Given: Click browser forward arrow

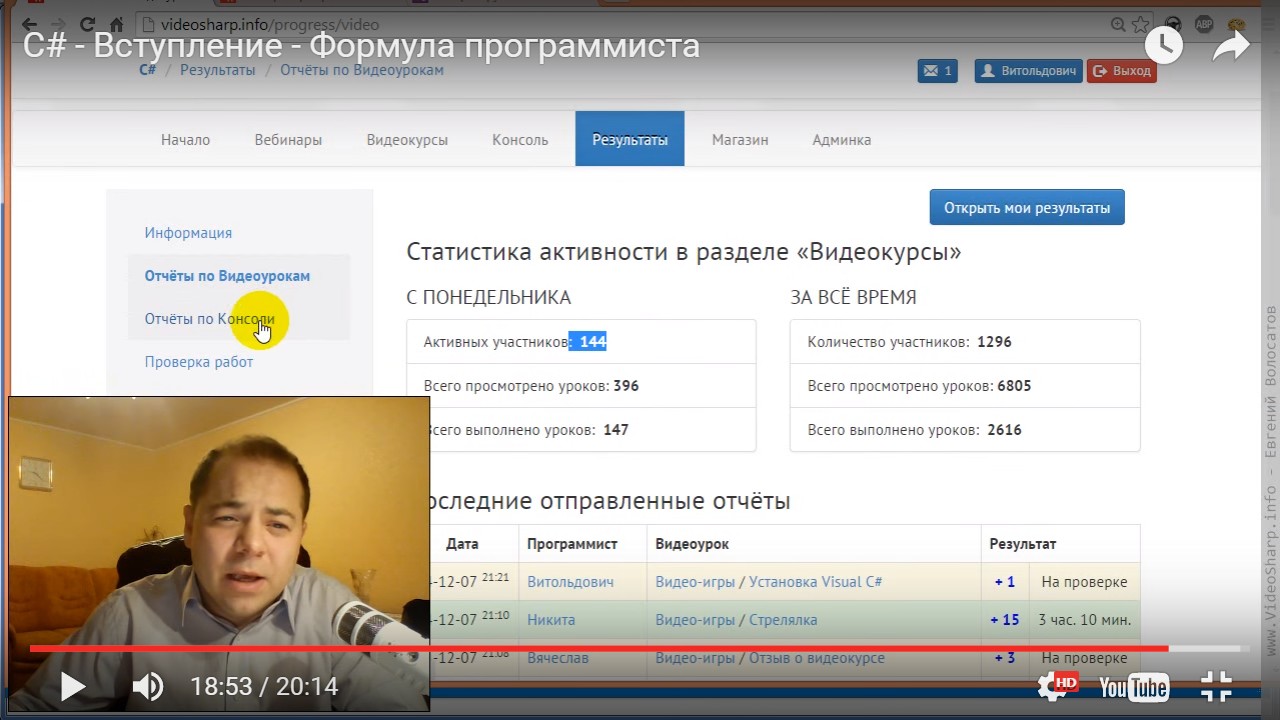Looking at the screenshot, I should coord(60,24).
